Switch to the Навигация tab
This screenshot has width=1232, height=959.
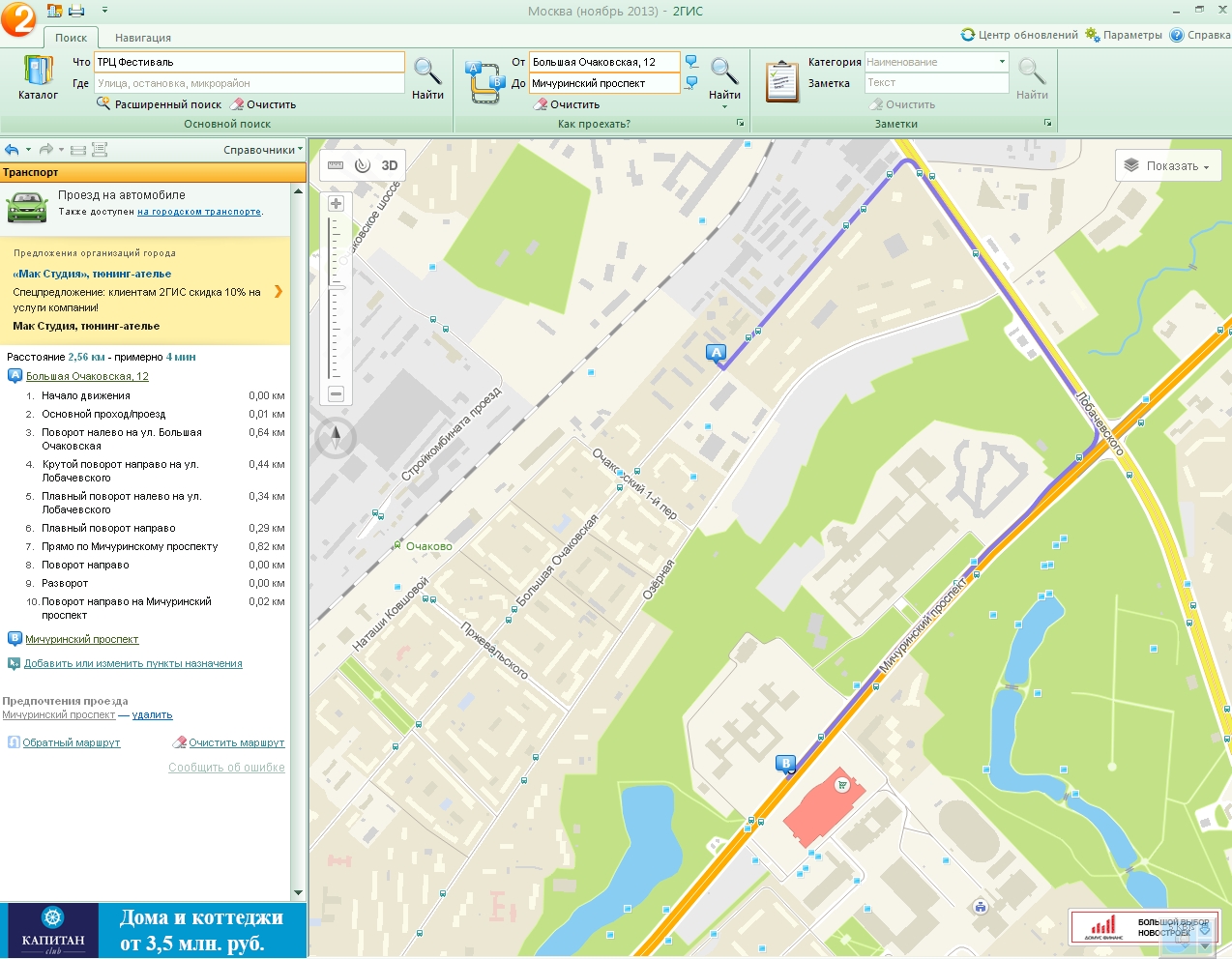(143, 38)
